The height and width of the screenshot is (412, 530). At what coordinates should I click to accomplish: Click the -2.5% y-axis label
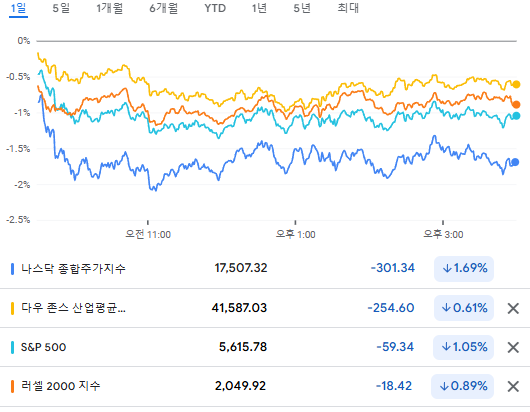18,220
